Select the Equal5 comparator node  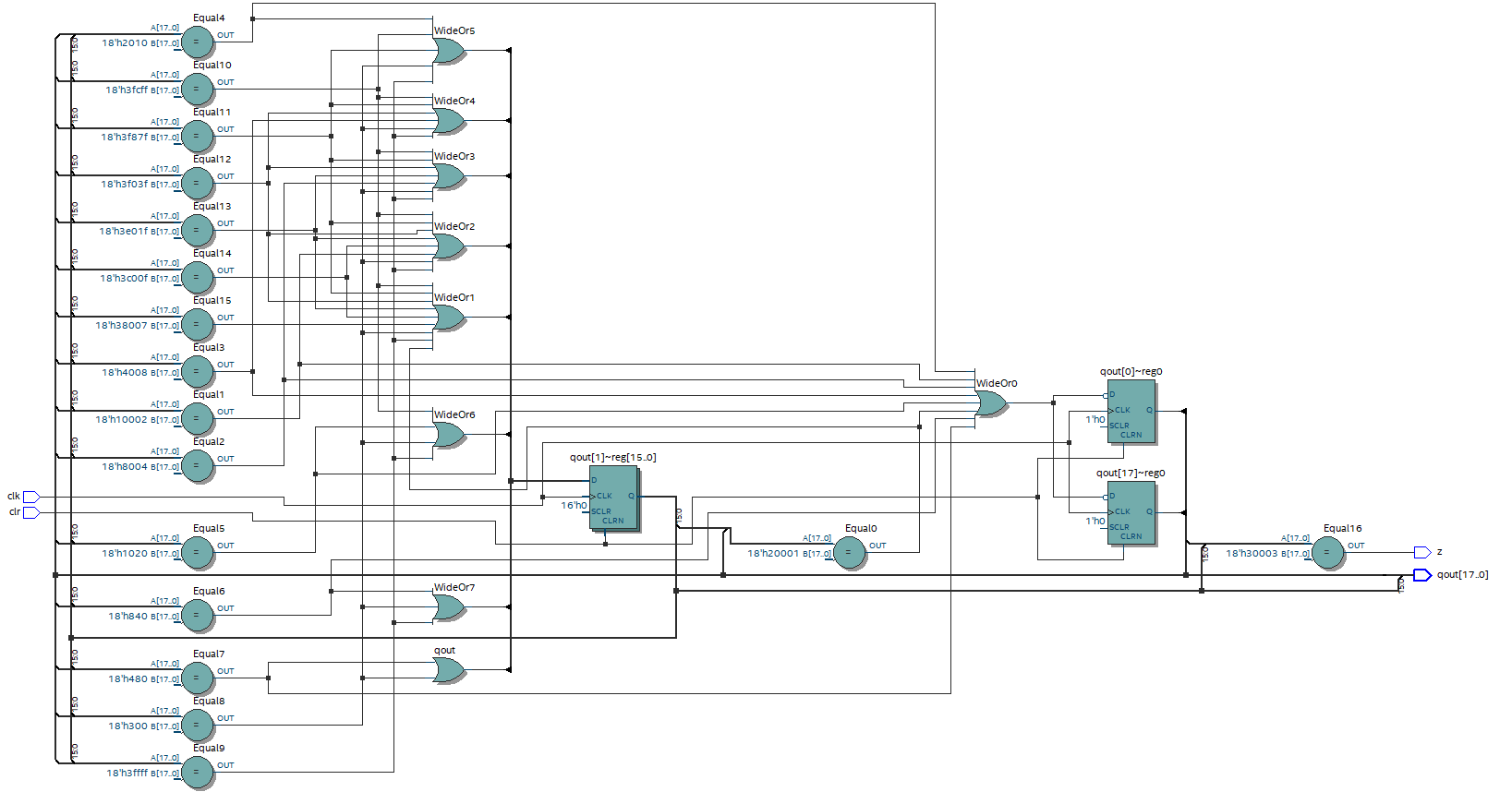coord(197,553)
